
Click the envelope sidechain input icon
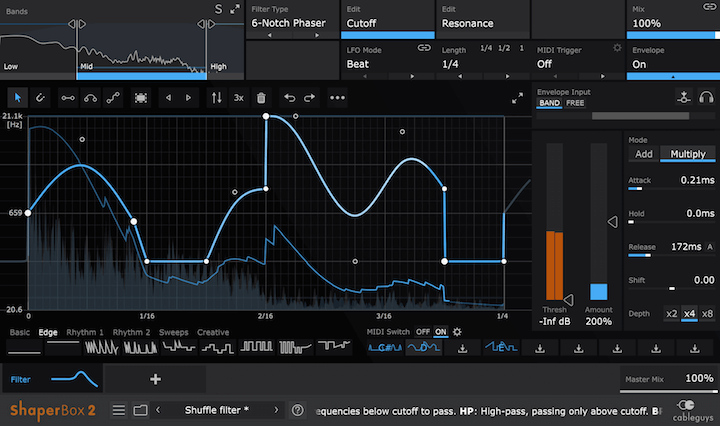point(684,97)
